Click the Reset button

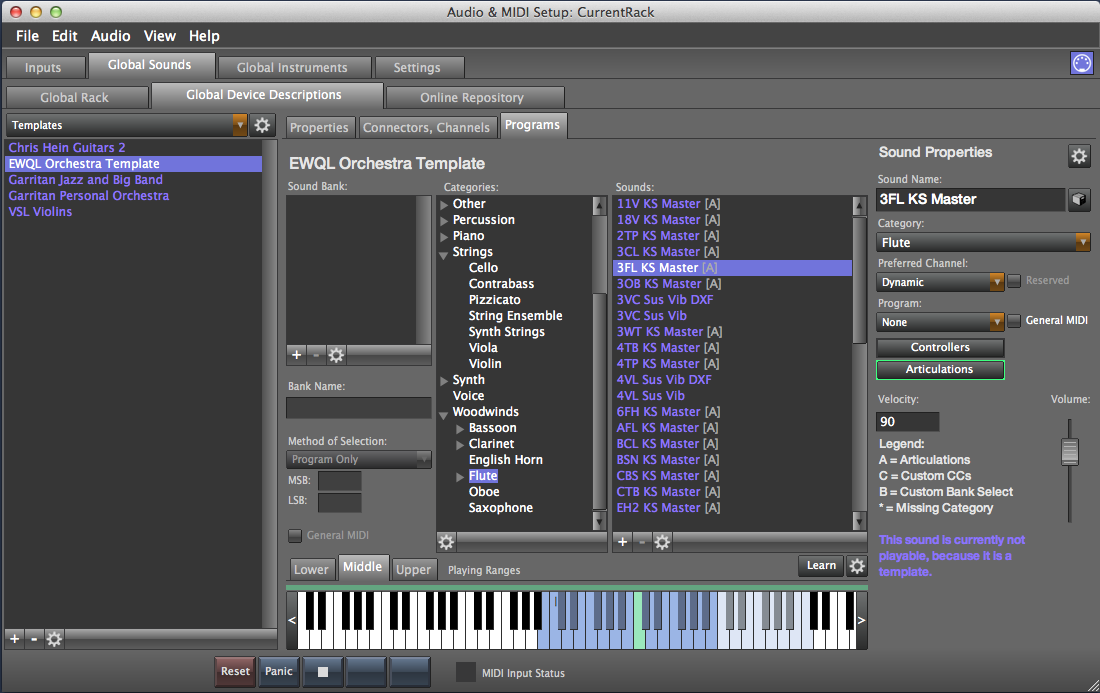coord(235,671)
